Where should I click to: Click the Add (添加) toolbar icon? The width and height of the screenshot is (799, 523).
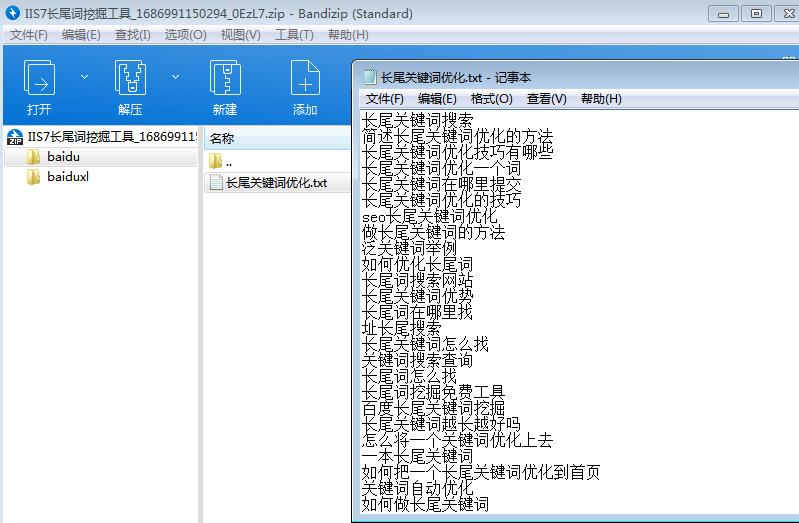(305, 77)
